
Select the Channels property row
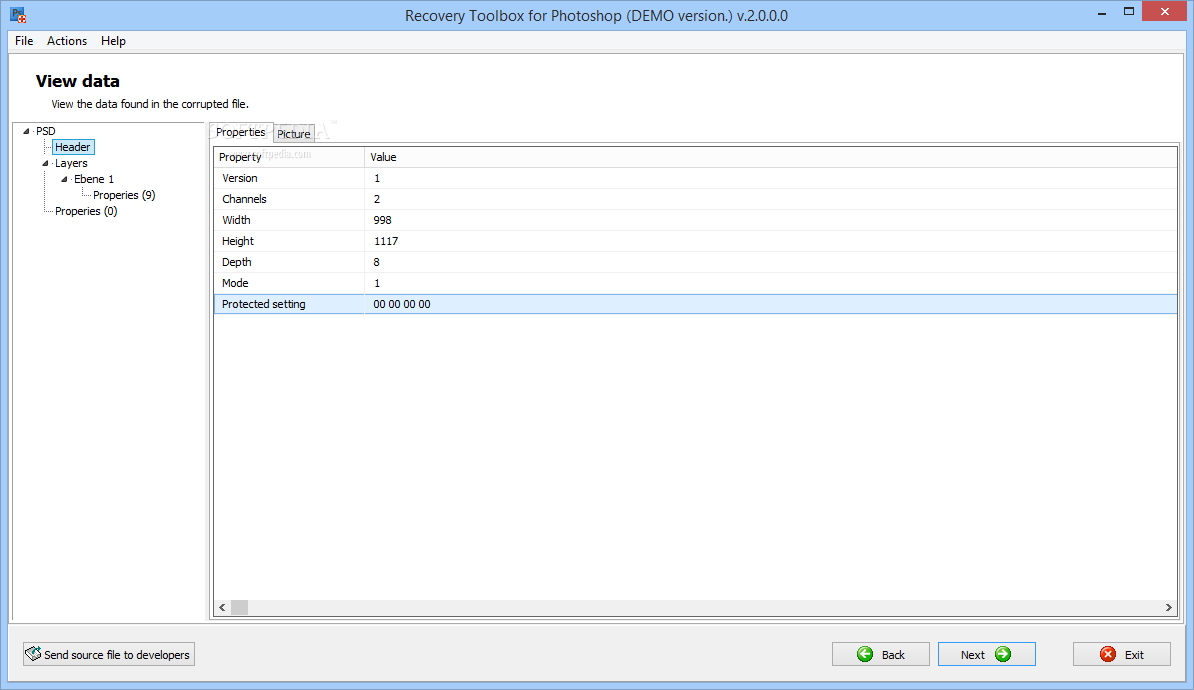(x=695, y=199)
